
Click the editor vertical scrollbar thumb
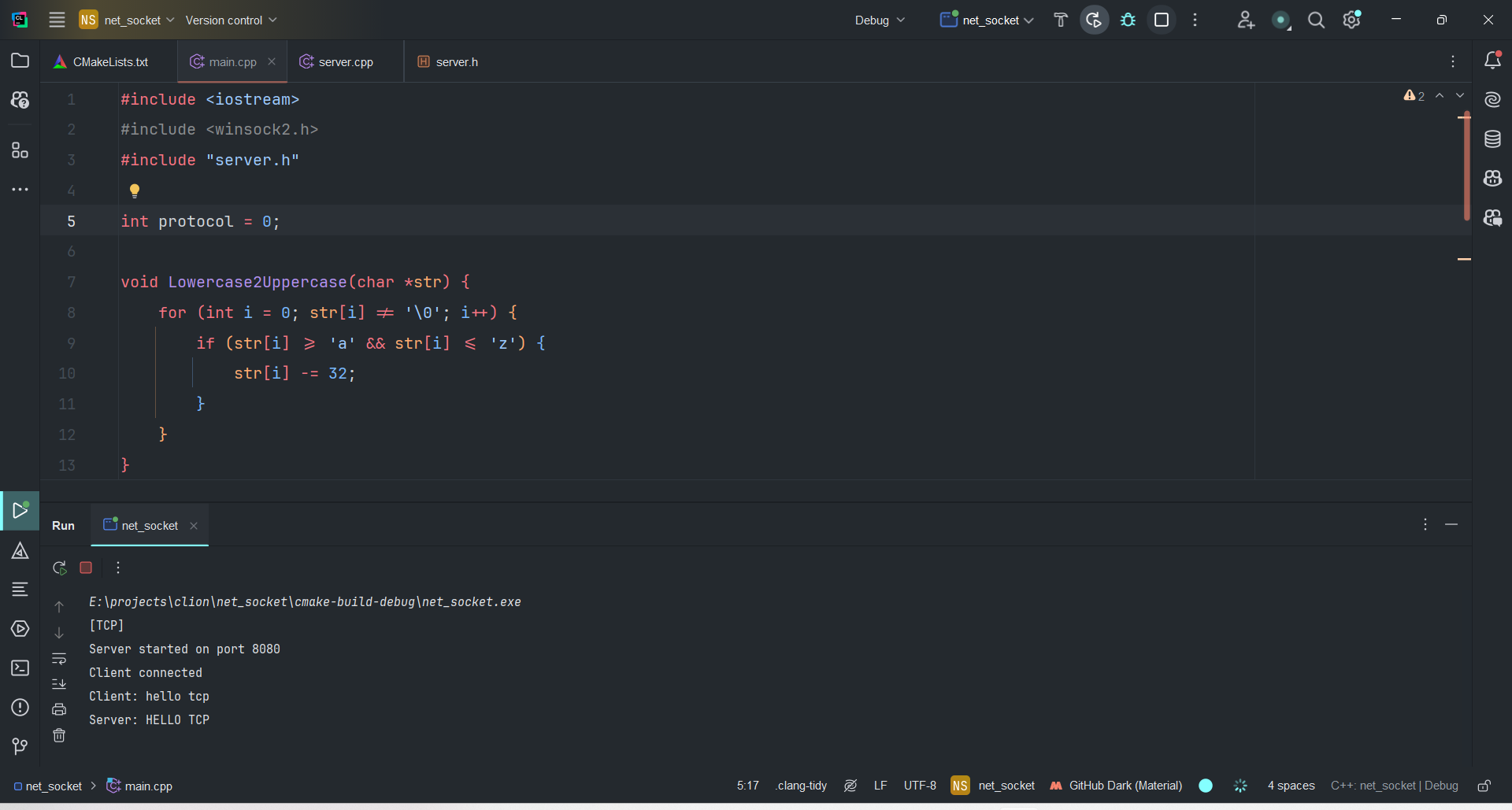[1466, 166]
